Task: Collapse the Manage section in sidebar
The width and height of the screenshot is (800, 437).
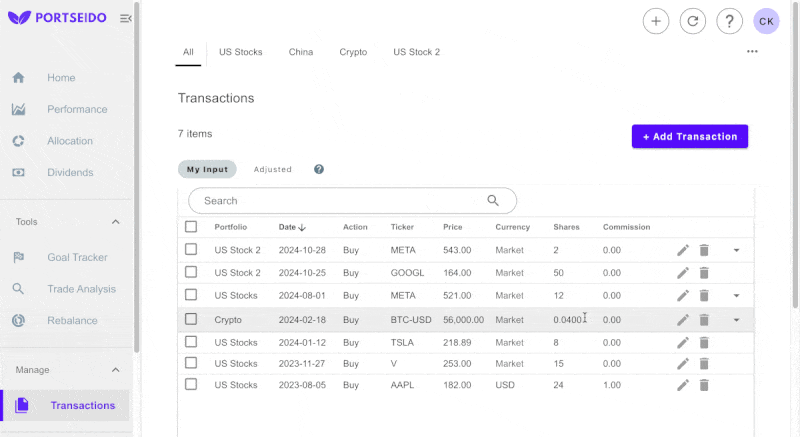Action: [x=115, y=370]
